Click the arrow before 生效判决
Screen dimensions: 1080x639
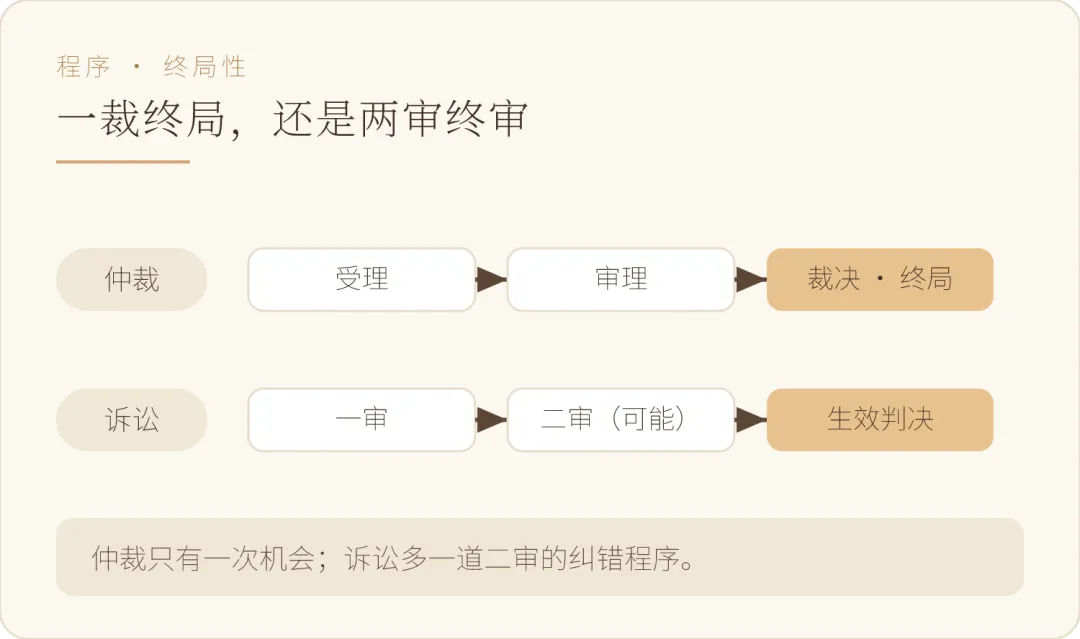(751, 420)
